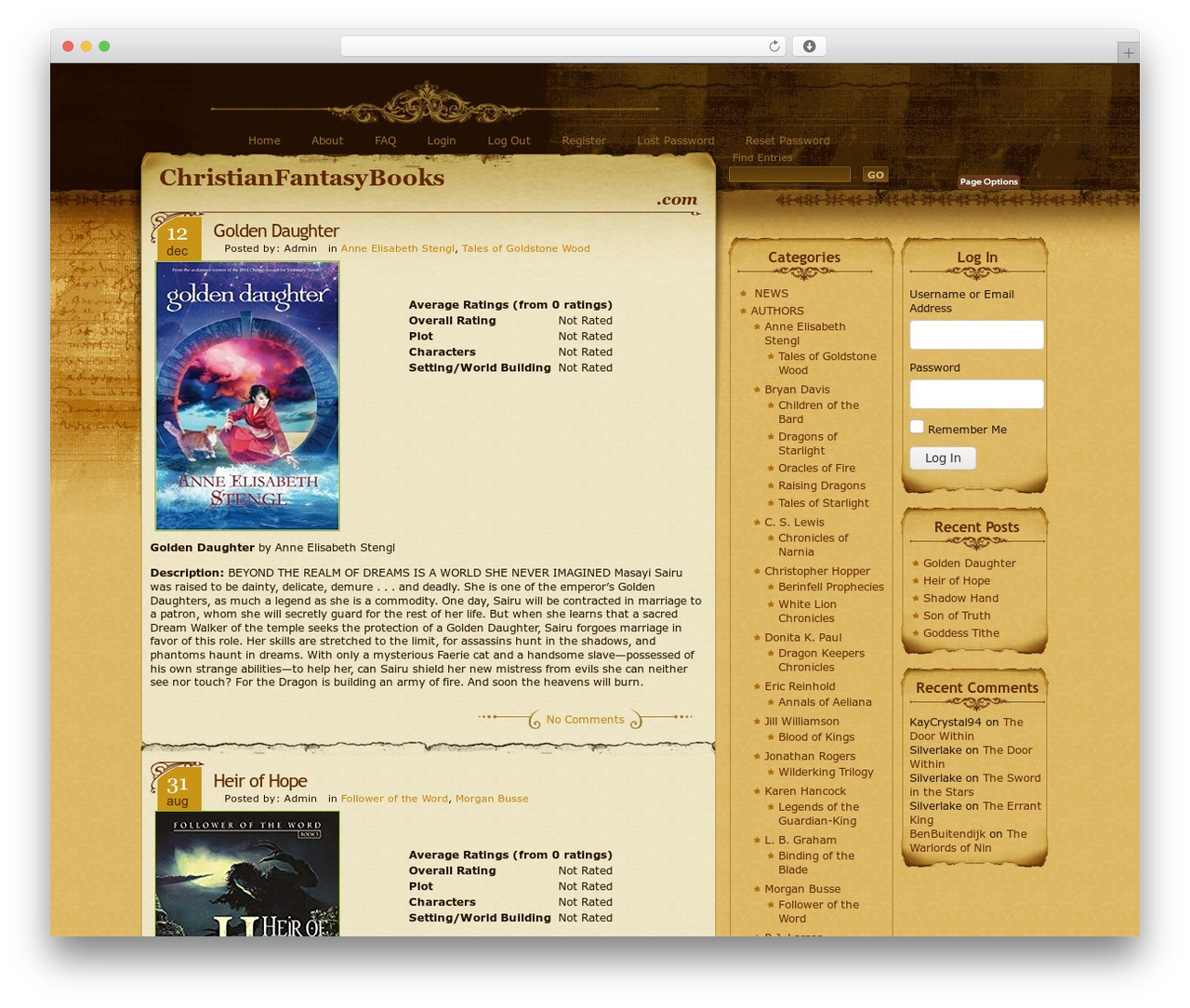Open Eric Reinhold category
1190x1008 pixels.
800,686
